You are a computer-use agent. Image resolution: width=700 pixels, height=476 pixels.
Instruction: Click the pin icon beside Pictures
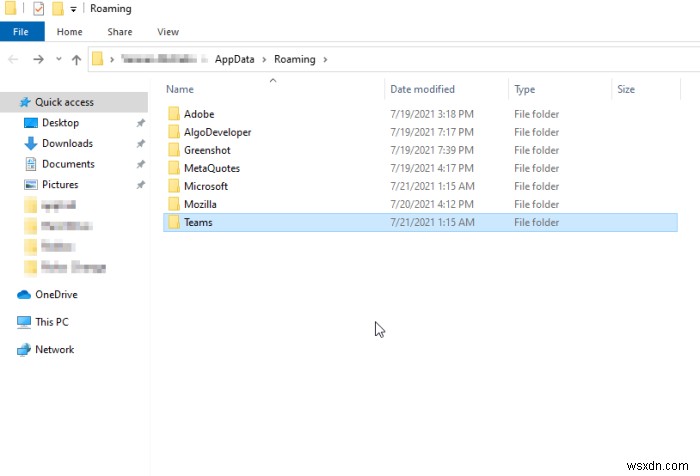[x=141, y=184]
